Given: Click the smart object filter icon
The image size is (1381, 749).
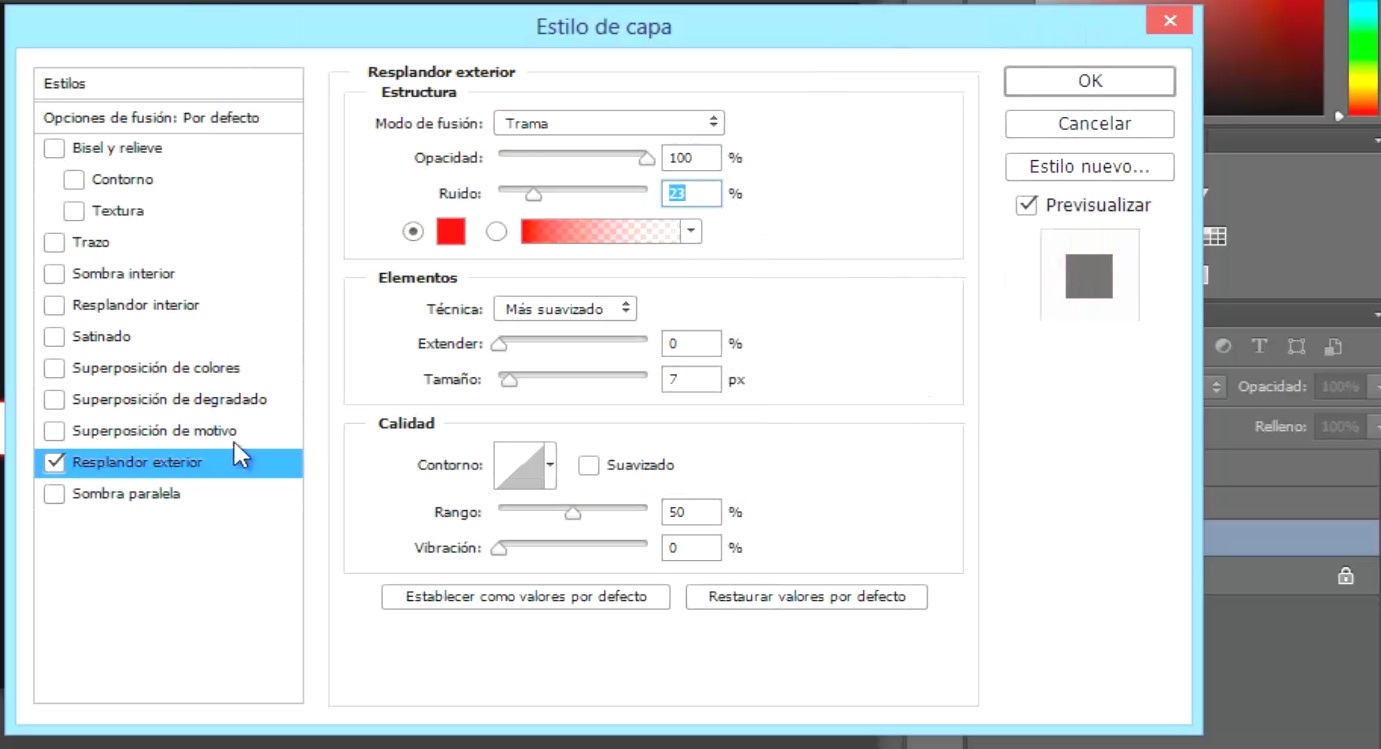Looking at the screenshot, I should click(x=1333, y=346).
